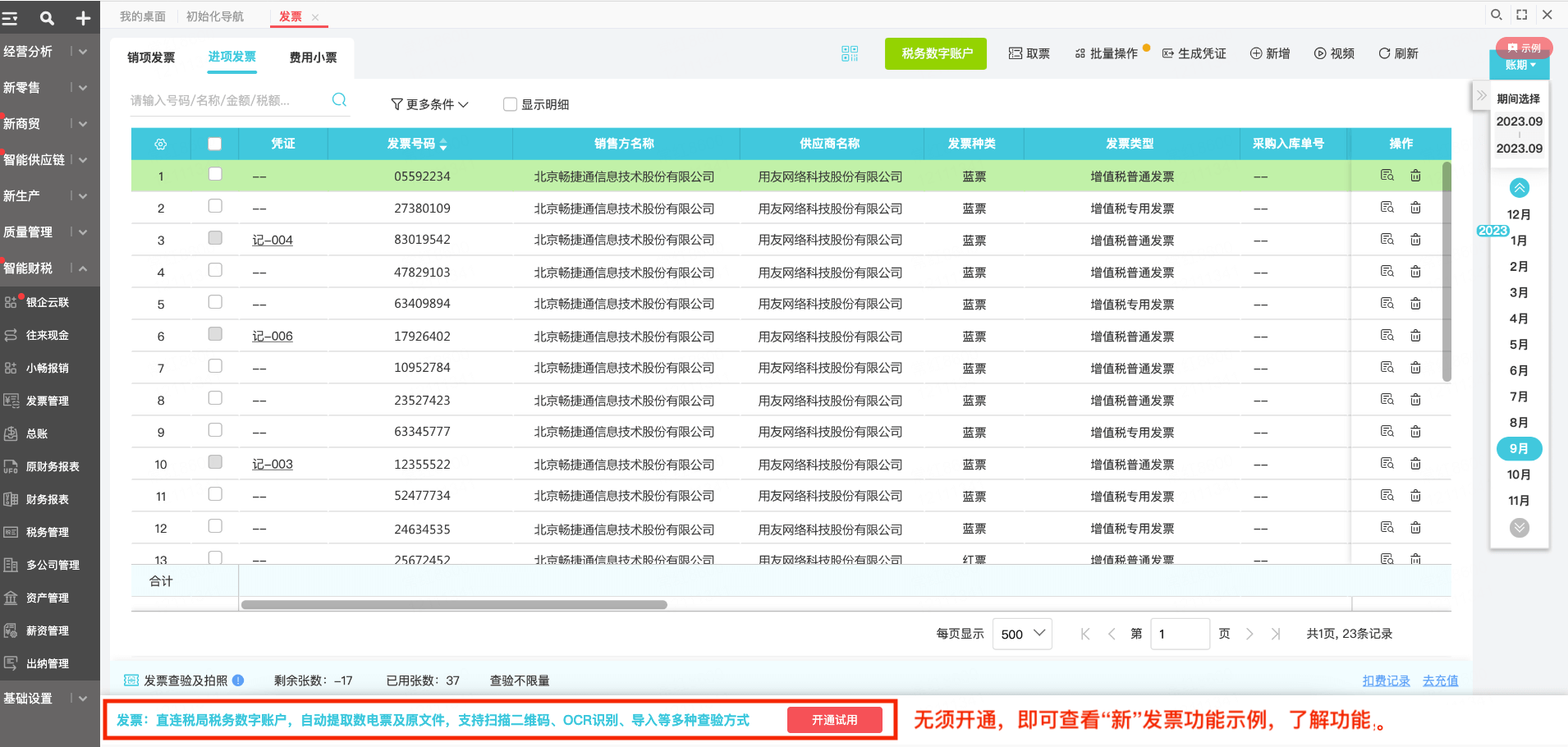1568x747 pixels.
Task: Check the box for invoice 05592234
Action: 215,174
